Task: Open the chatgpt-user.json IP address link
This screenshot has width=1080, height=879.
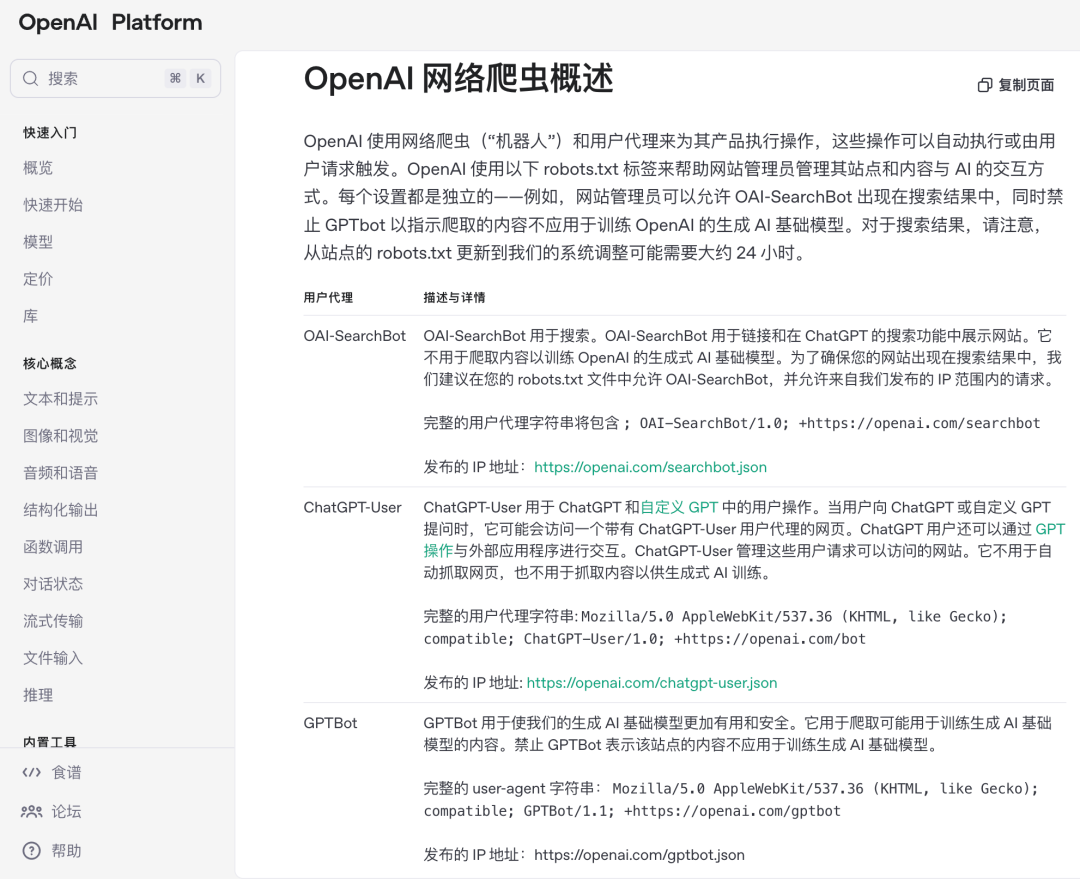Action: (652, 683)
